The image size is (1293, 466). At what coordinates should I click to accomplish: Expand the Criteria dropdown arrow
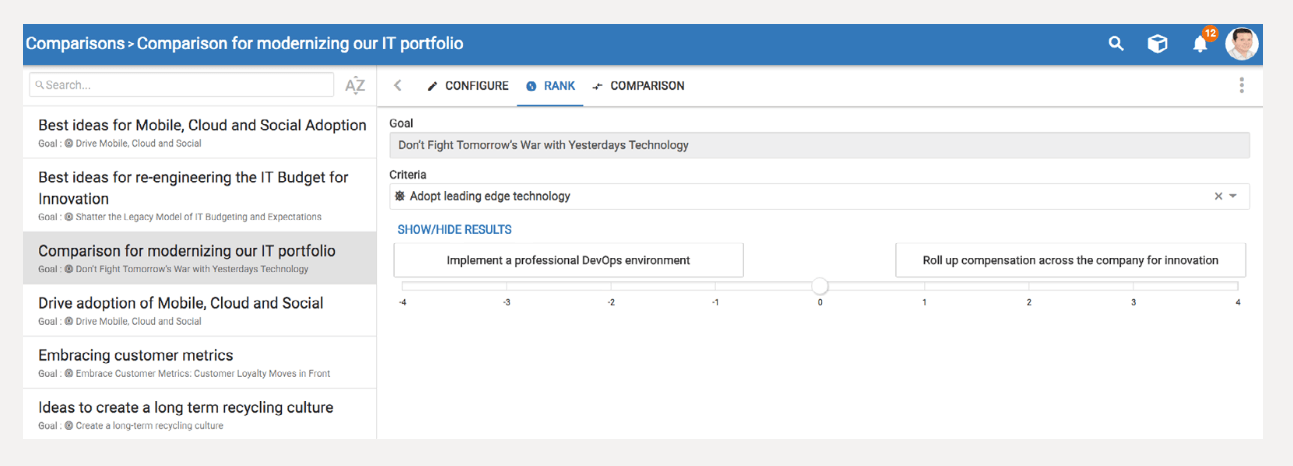tap(1233, 196)
